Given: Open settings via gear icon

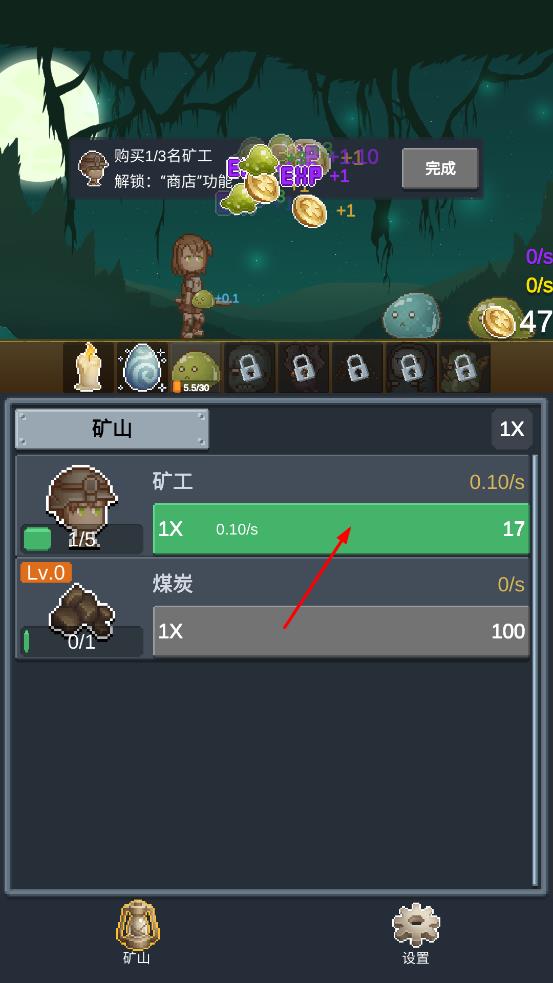Looking at the screenshot, I should pos(416,925).
